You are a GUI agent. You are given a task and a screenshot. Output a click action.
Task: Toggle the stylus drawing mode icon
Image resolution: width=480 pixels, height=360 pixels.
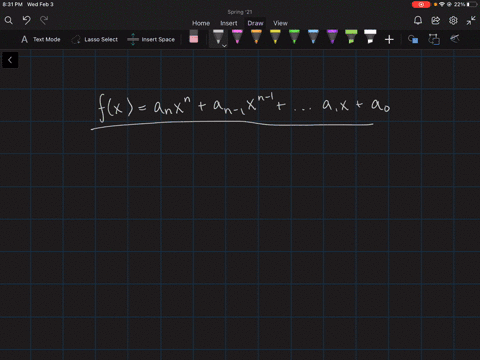click(x=455, y=39)
